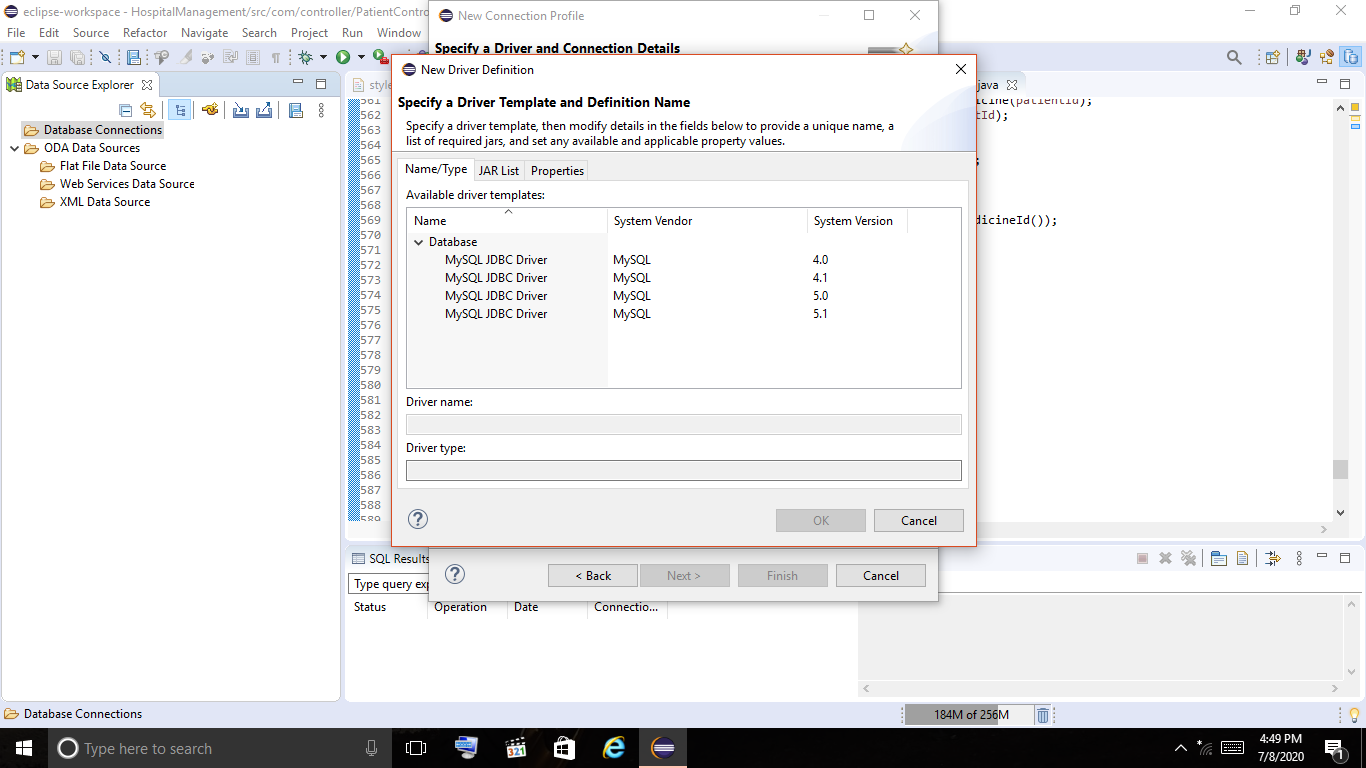This screenshot has width=1366, height=768.
Task: Click Cancel in New Driver Definition dialog
Action: [919, 520]
